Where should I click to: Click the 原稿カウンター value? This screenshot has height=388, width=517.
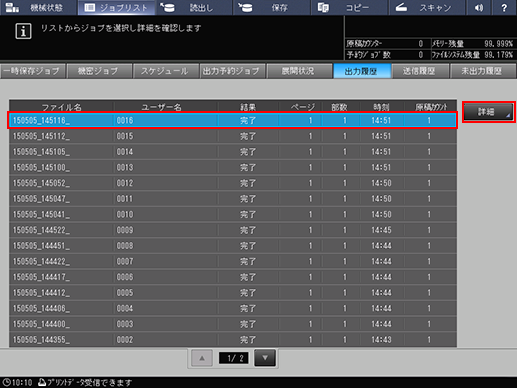pos(420,44)
